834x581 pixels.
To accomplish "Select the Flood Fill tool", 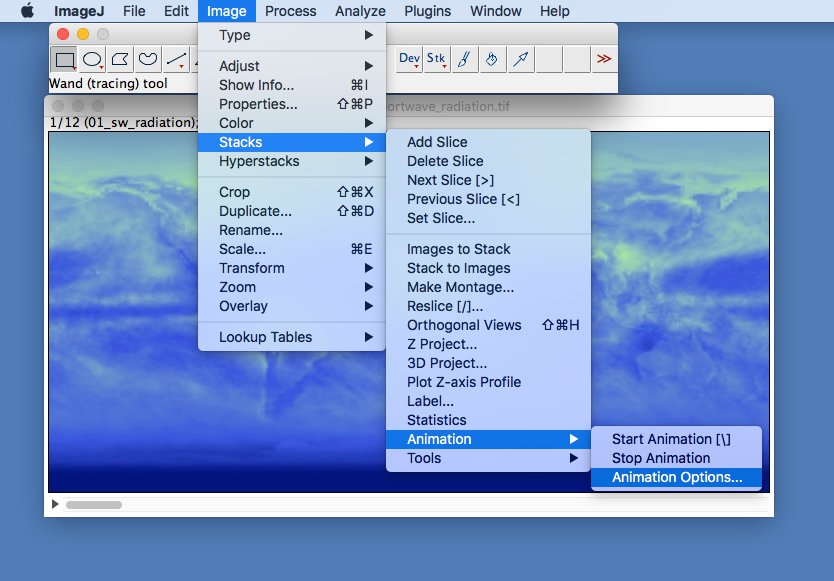I will point(492,59).
